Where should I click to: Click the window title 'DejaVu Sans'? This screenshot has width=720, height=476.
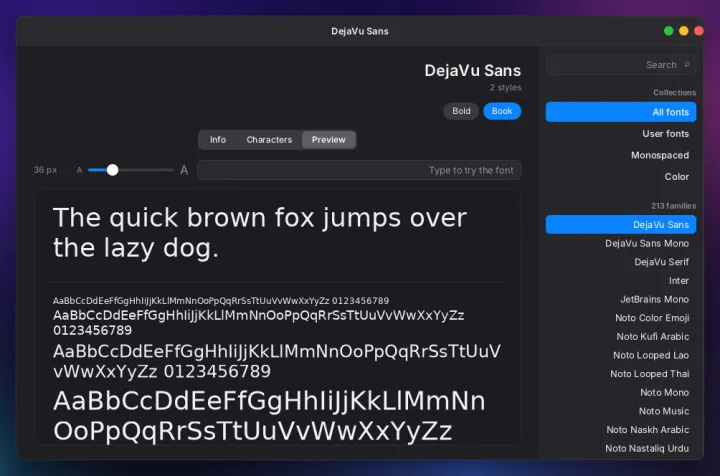click(x=360, y=31)
